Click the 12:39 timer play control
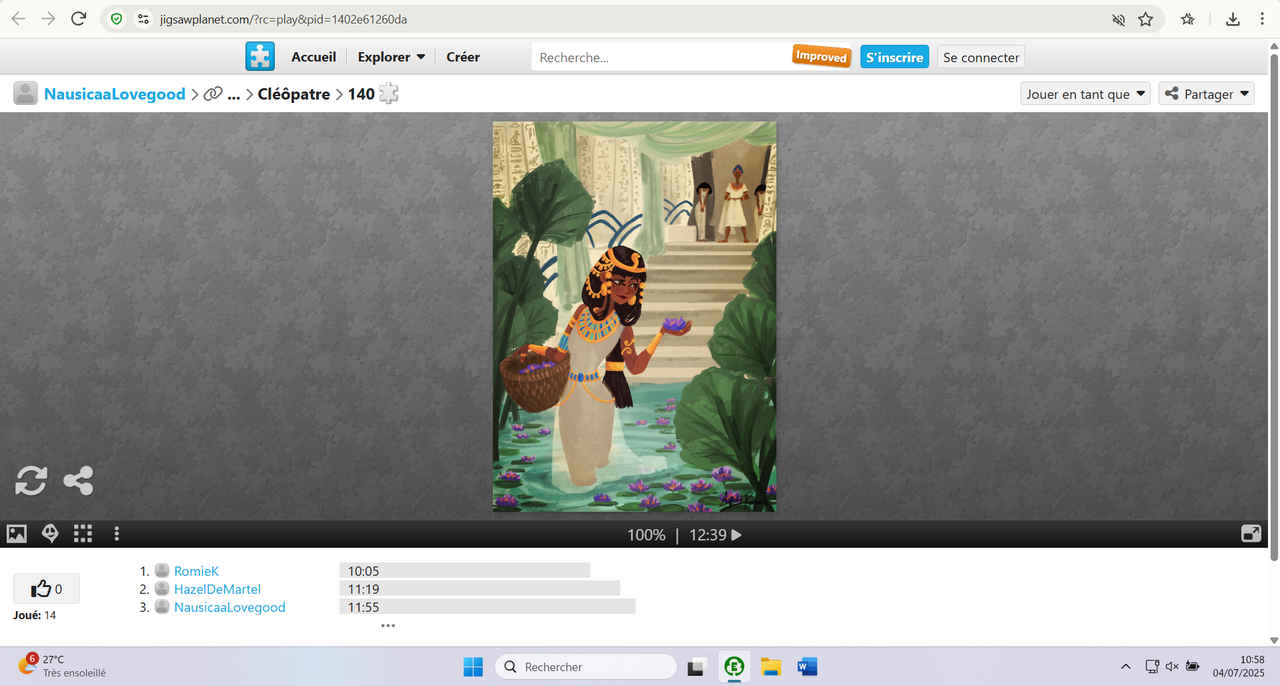 click(716, 535)
